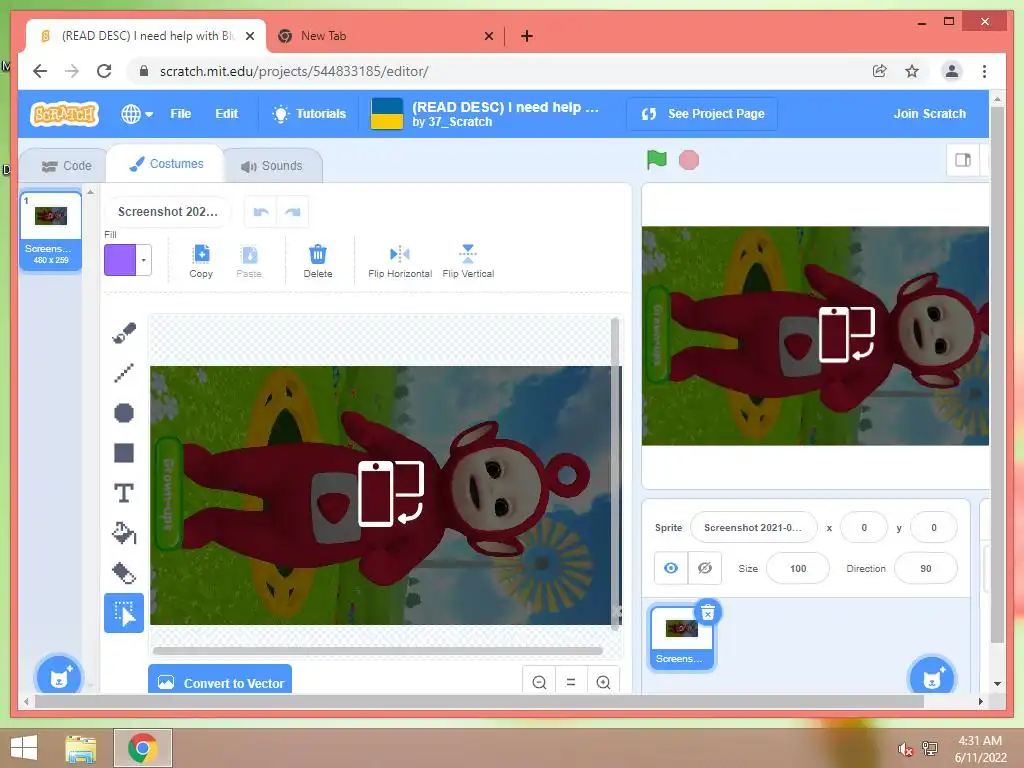
Task: Click the Choose a Costume cat button
Action: tap(59, 676)
